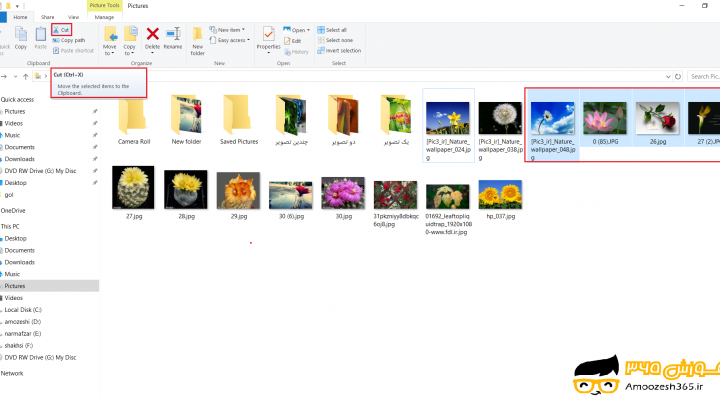Click the Up one level arrow

26,76
